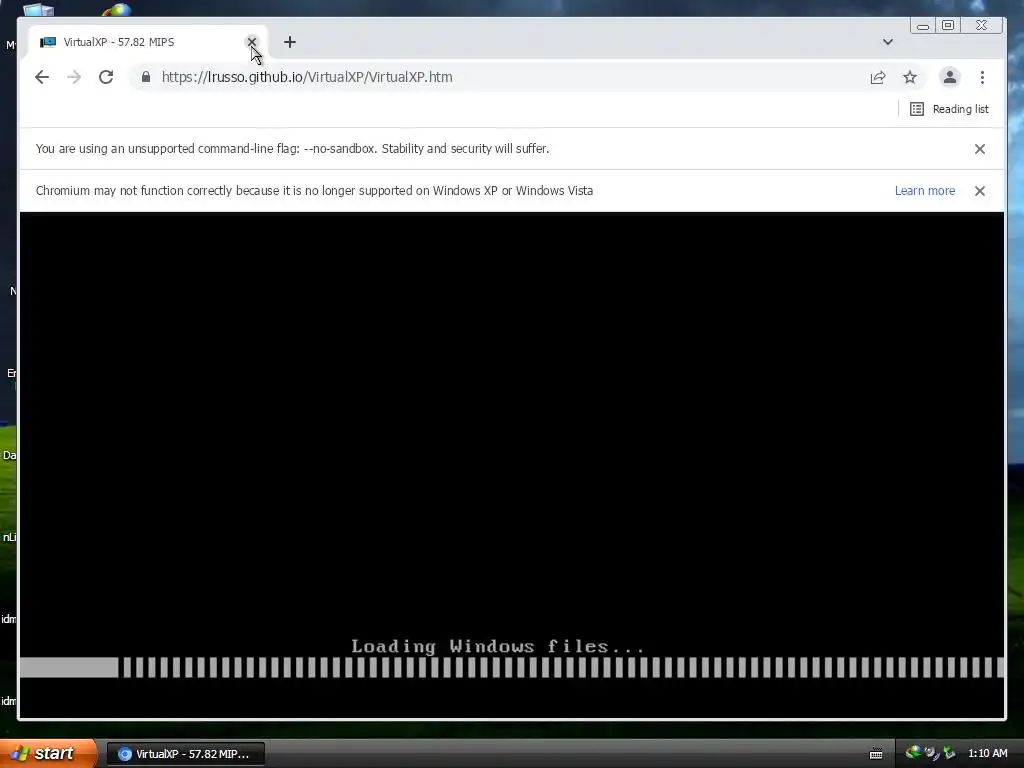
Task: View site security lock icon
Action: click(146, 77)
